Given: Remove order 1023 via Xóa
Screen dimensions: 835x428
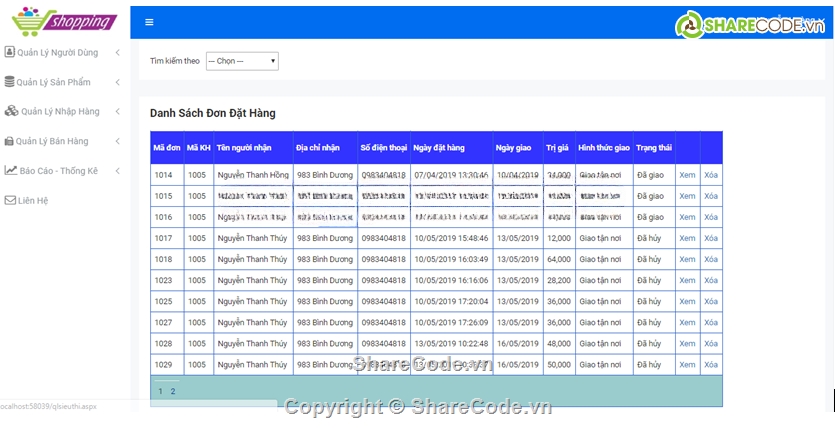Looking at the screenshot, I should click(711, 280).
